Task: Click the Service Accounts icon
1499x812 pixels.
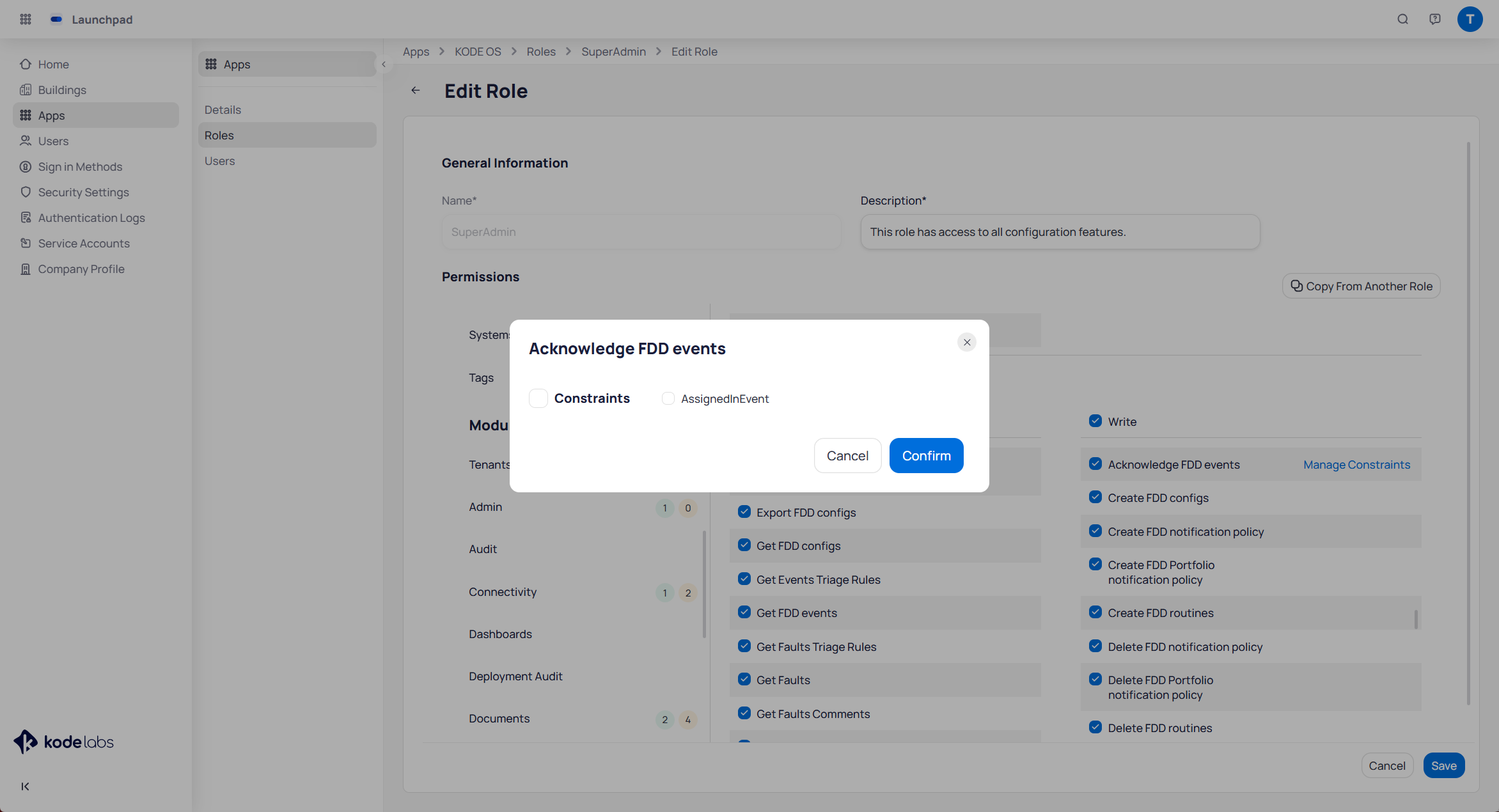Action: coord(26,243)
